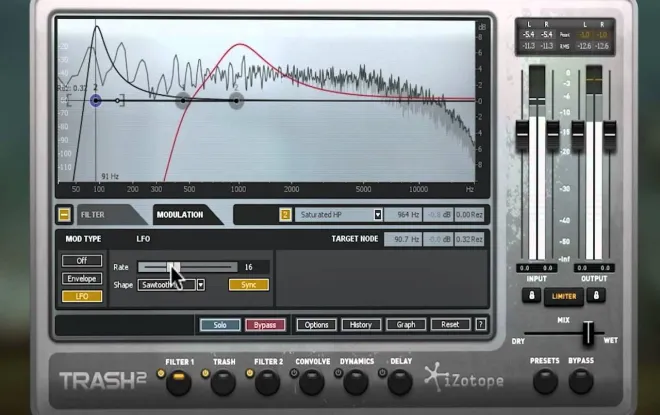Toggle Convolve module power button
The image size is (660, 415).
[x=294, y=373]
